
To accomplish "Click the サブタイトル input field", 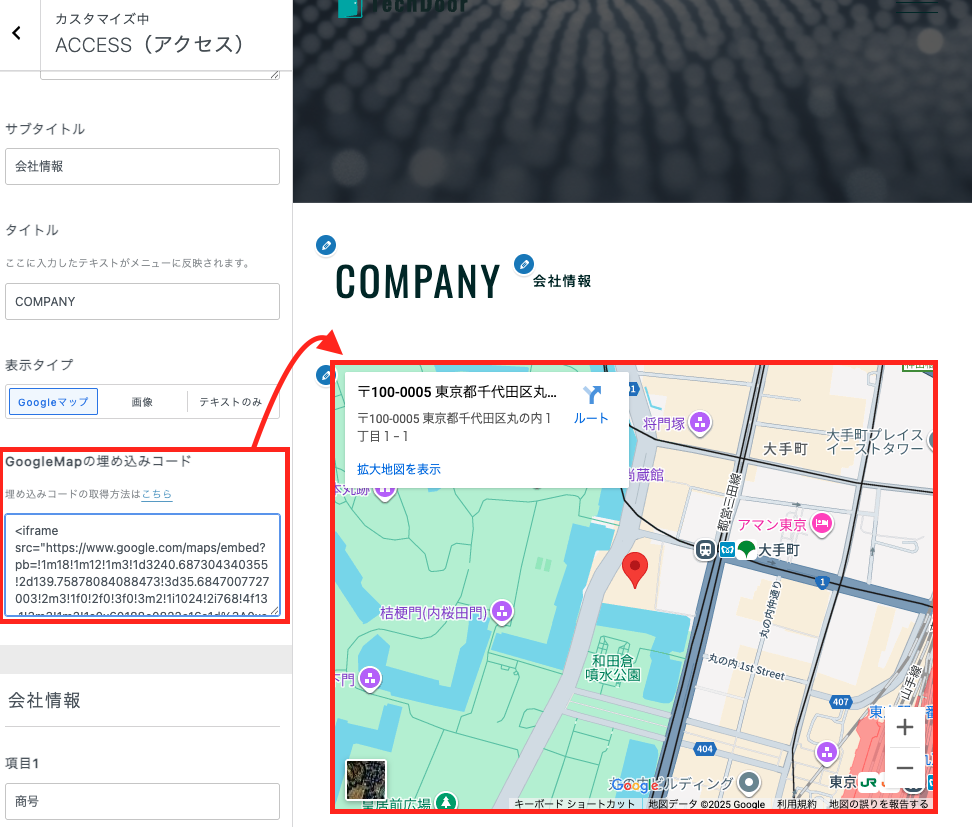I will point(141,166).
